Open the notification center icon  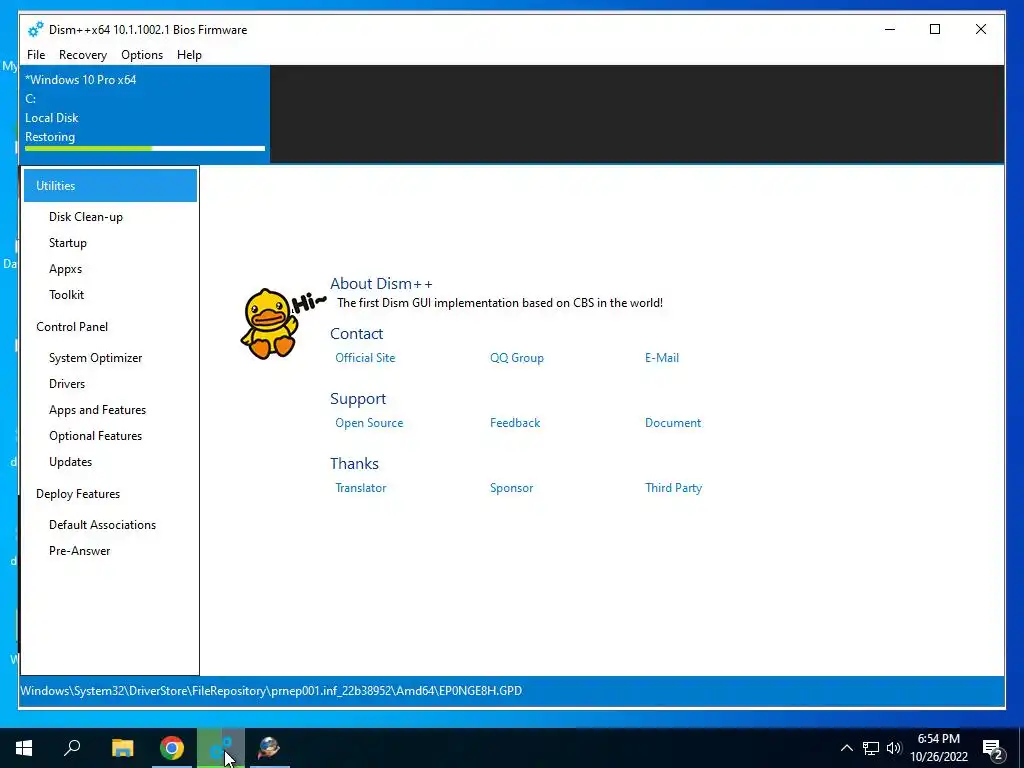point(993,748)
